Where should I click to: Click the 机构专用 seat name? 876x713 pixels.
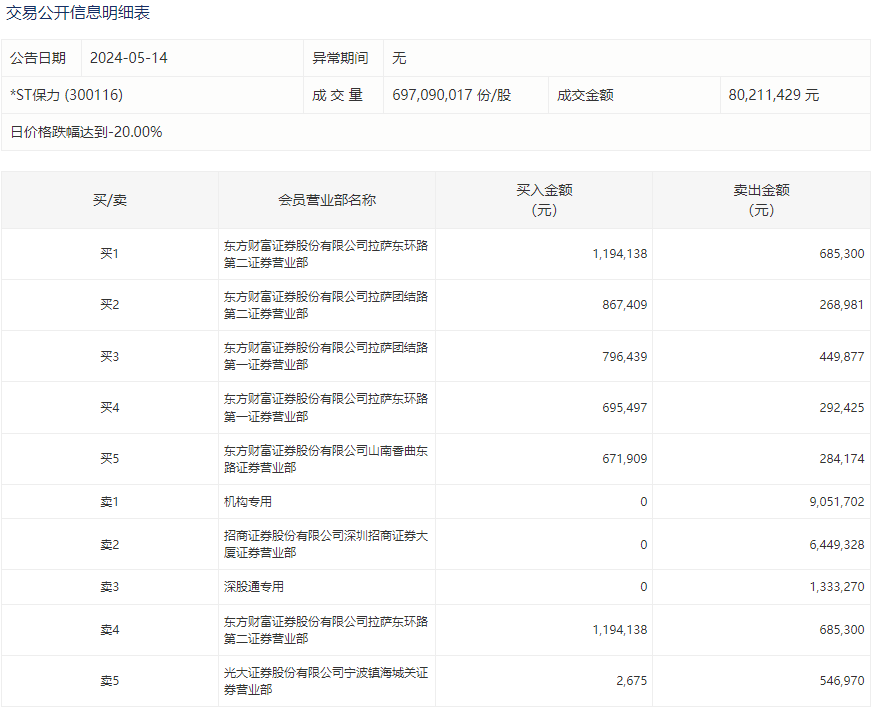[247, 502]
